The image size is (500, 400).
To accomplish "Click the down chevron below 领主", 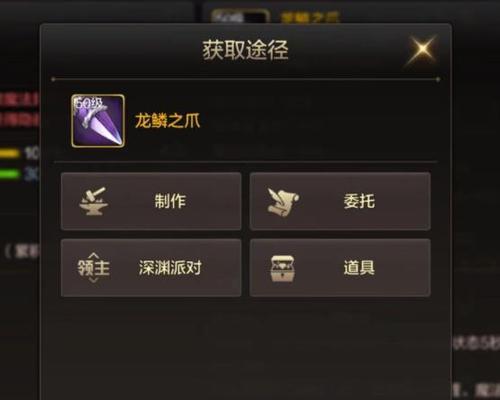I will click(x=94, y=280).
